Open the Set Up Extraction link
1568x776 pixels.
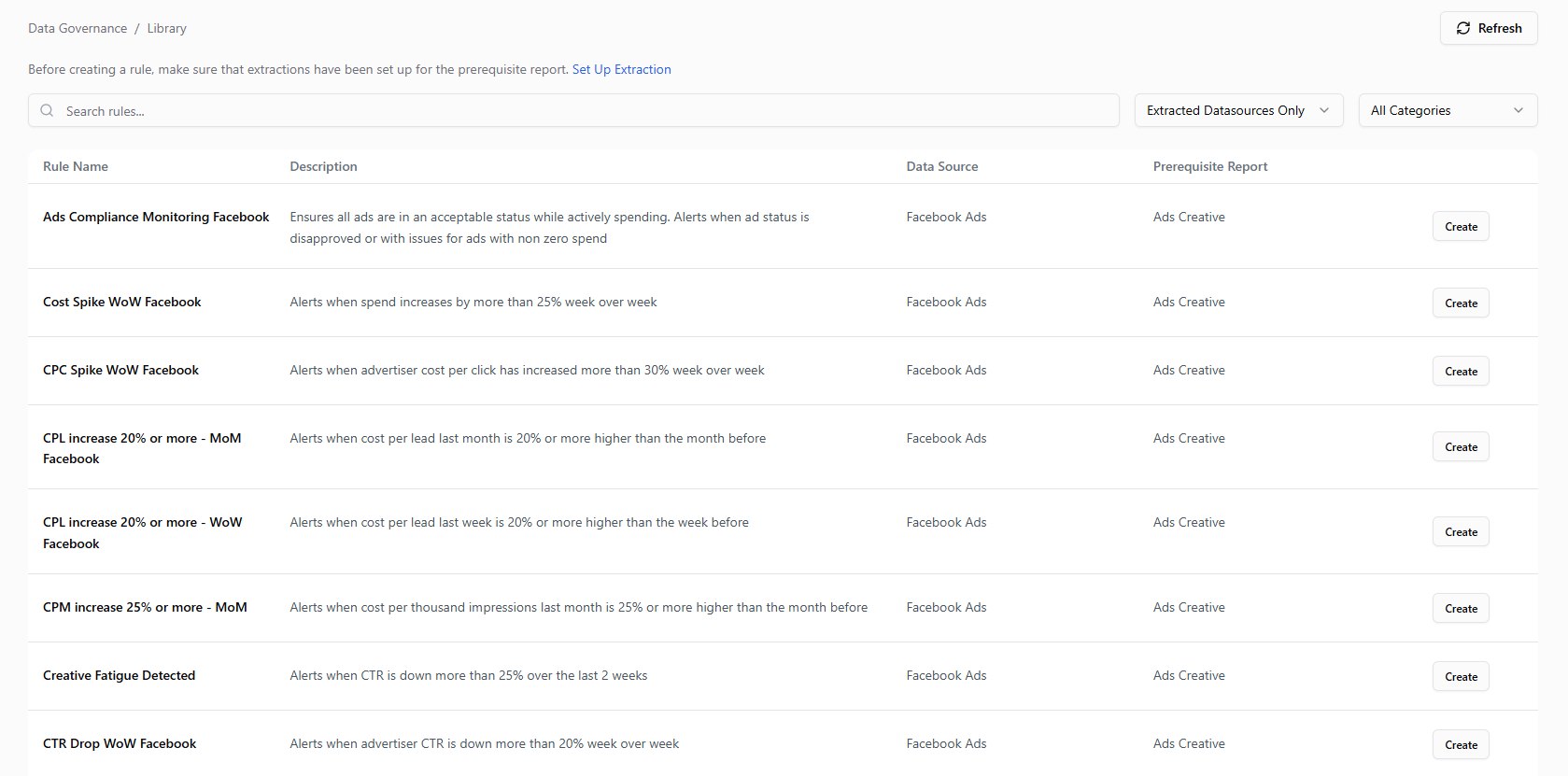click(x=621, y=70)
